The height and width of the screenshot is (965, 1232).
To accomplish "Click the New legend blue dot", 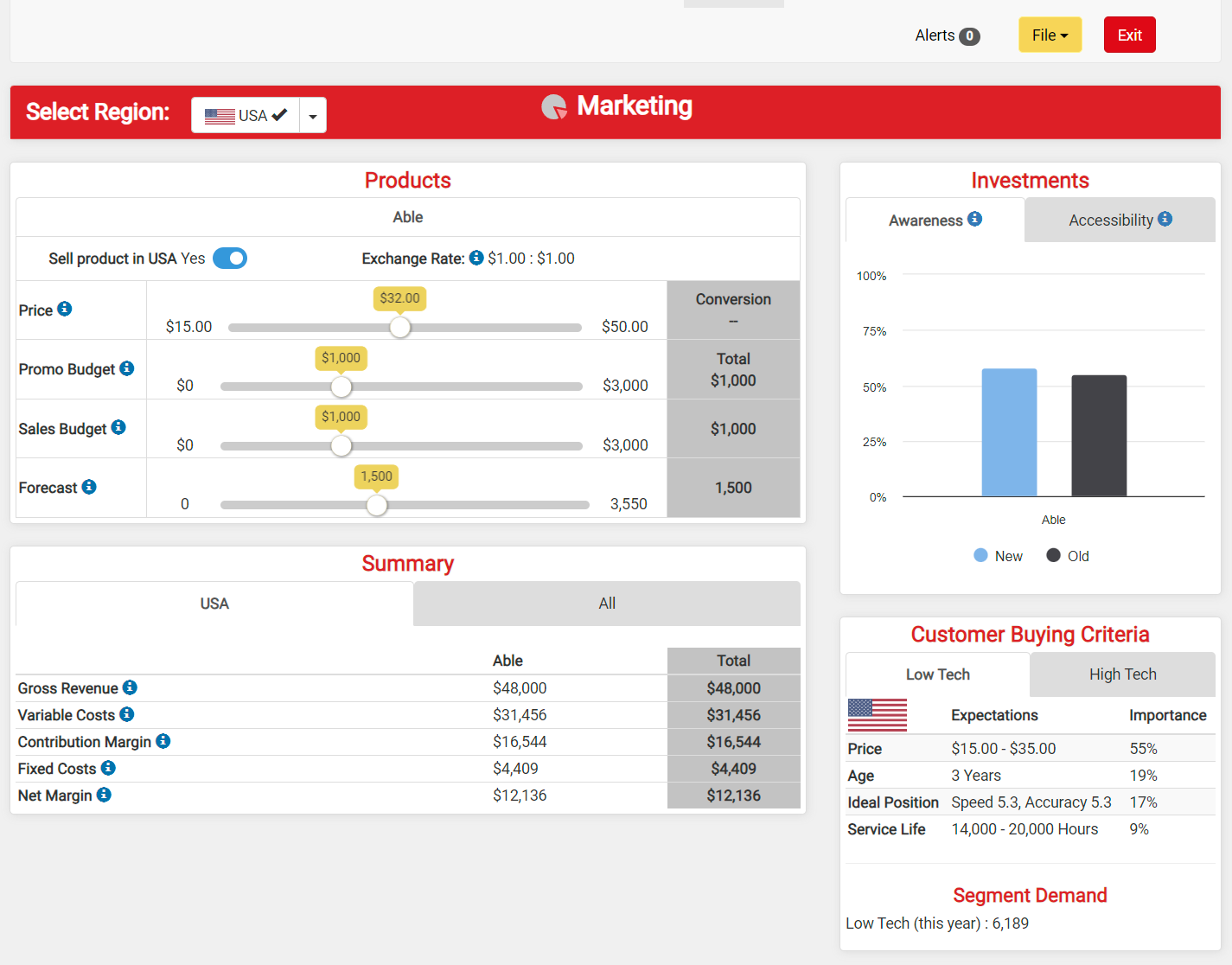I will pos(980,555).
